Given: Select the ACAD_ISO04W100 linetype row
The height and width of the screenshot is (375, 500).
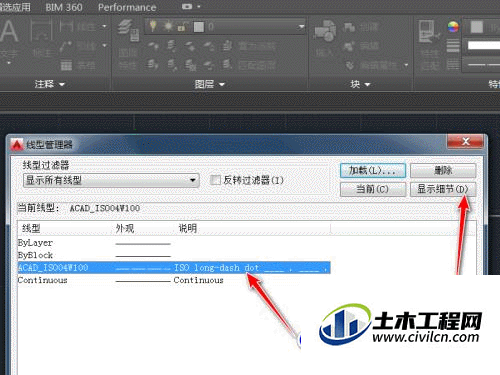Looking at the screenshot, I should coord(173,268).
